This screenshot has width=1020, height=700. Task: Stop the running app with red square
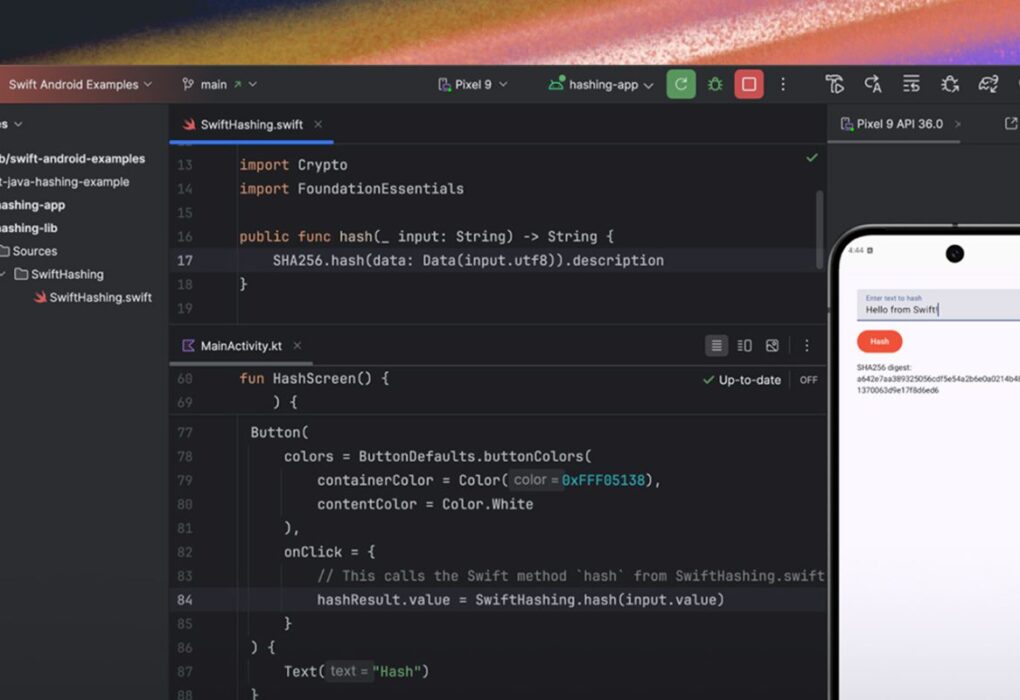point(749,85)
